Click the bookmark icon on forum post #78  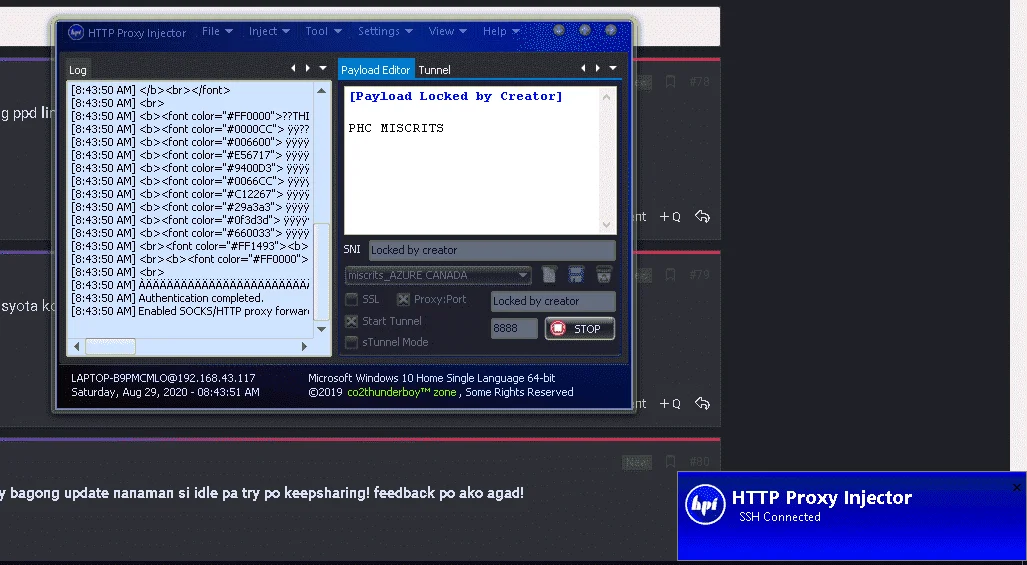[670, 82]
